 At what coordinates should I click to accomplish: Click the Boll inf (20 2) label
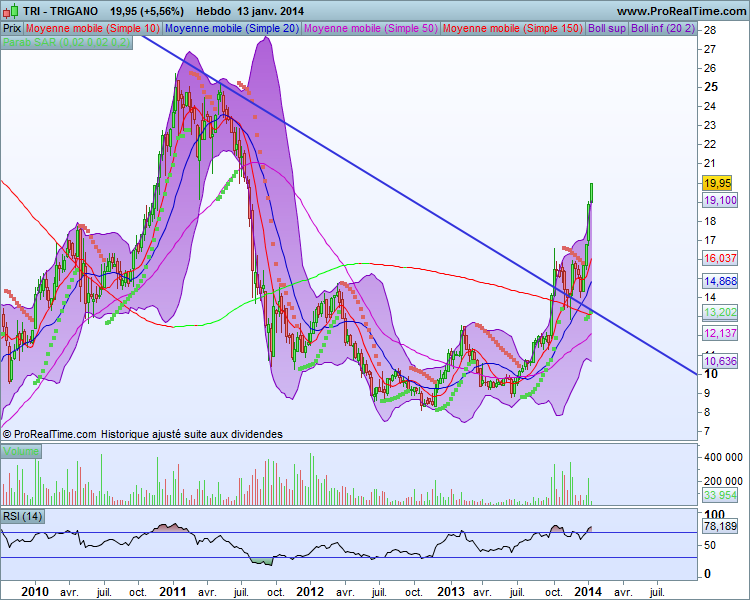pyautogui.click(x=662, y=28)
